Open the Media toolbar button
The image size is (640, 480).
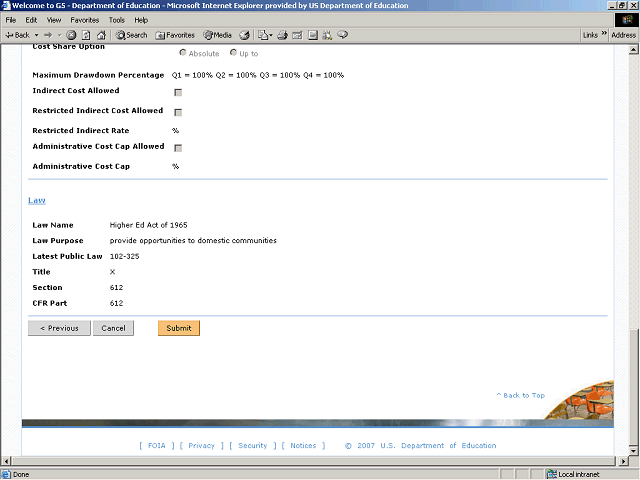218,35
